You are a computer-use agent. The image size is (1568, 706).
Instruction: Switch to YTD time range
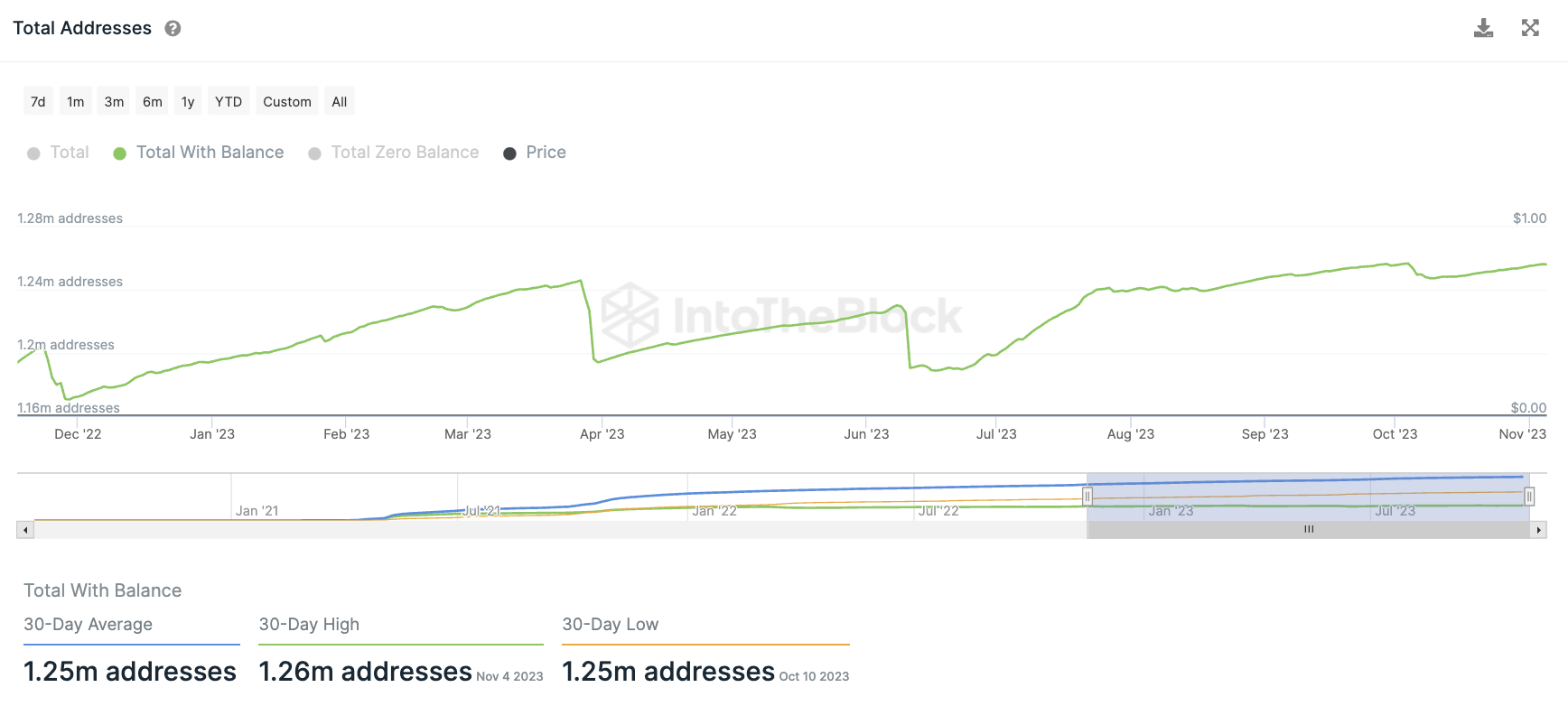click(x=229, y=102)
